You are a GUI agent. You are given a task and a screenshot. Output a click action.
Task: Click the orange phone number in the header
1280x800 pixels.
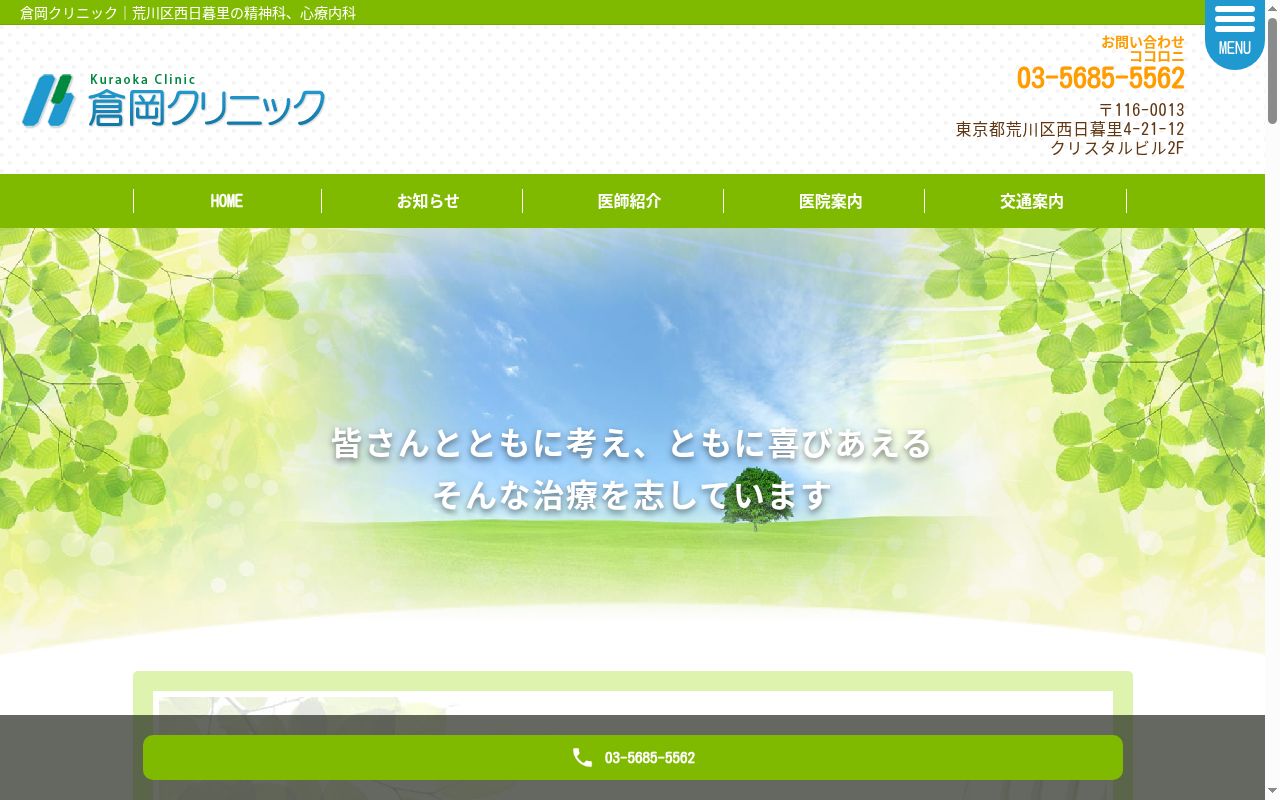coord(1100,78)
